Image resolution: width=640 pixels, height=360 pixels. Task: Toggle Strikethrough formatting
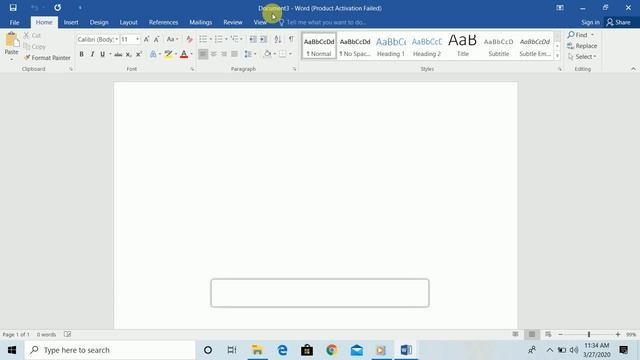118,54
